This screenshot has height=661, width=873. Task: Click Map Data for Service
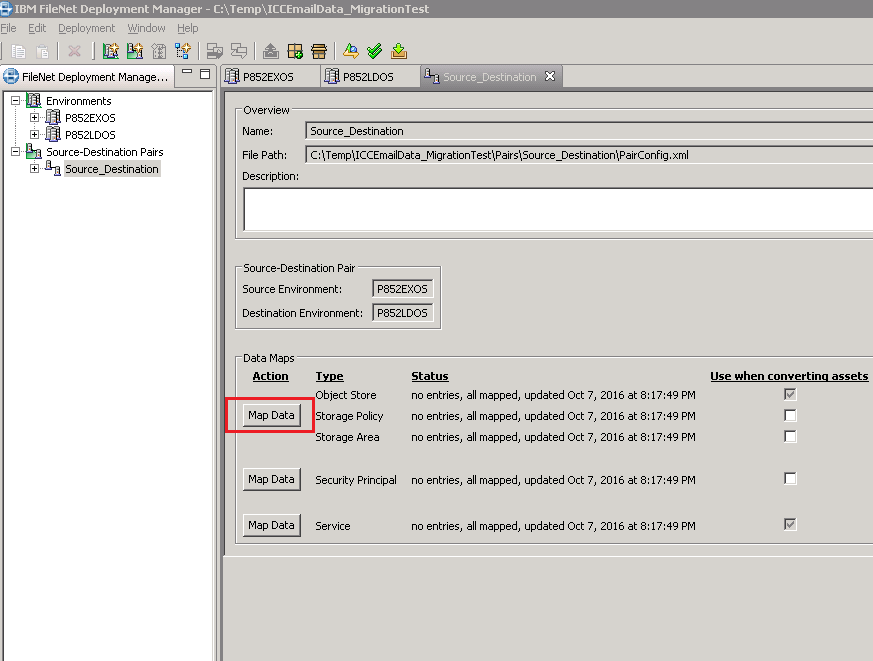270,525
